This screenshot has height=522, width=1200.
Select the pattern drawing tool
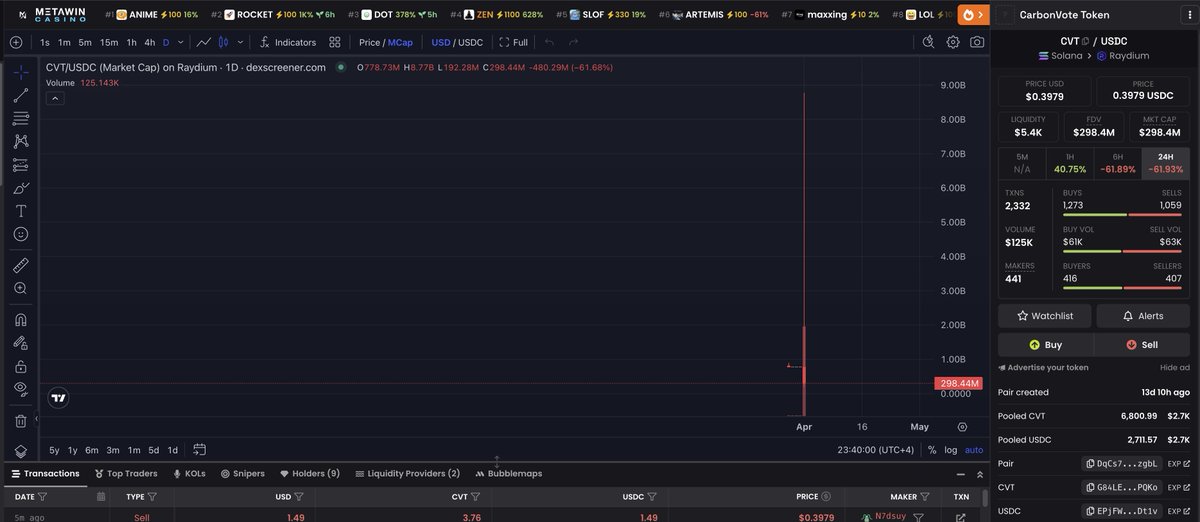(21, 142)
